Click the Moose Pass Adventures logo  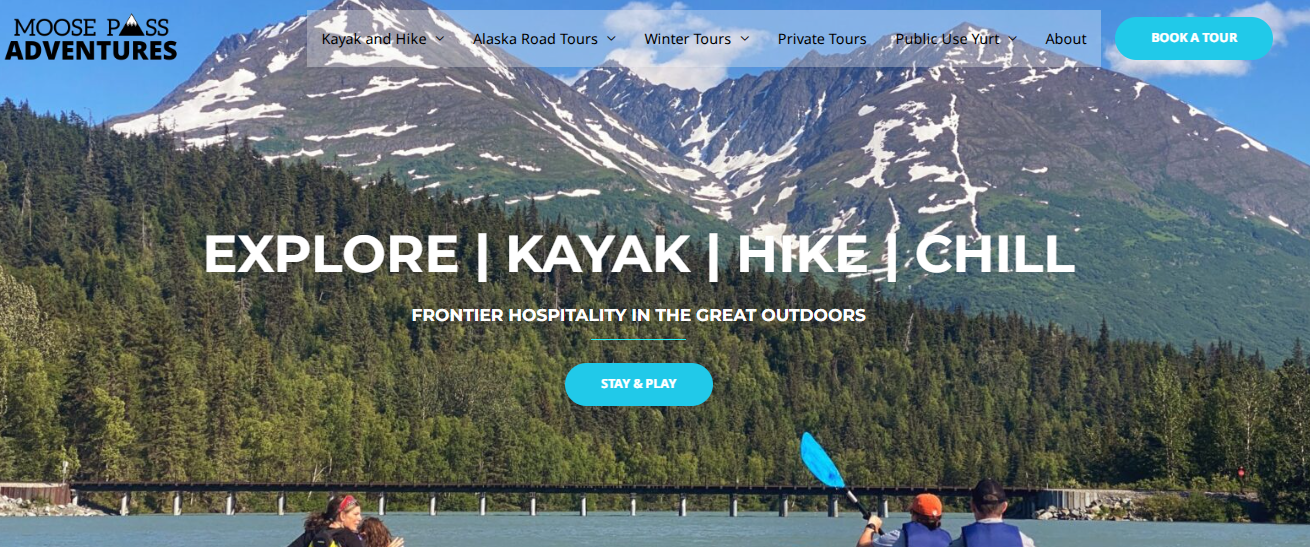(x=91, y=39)
